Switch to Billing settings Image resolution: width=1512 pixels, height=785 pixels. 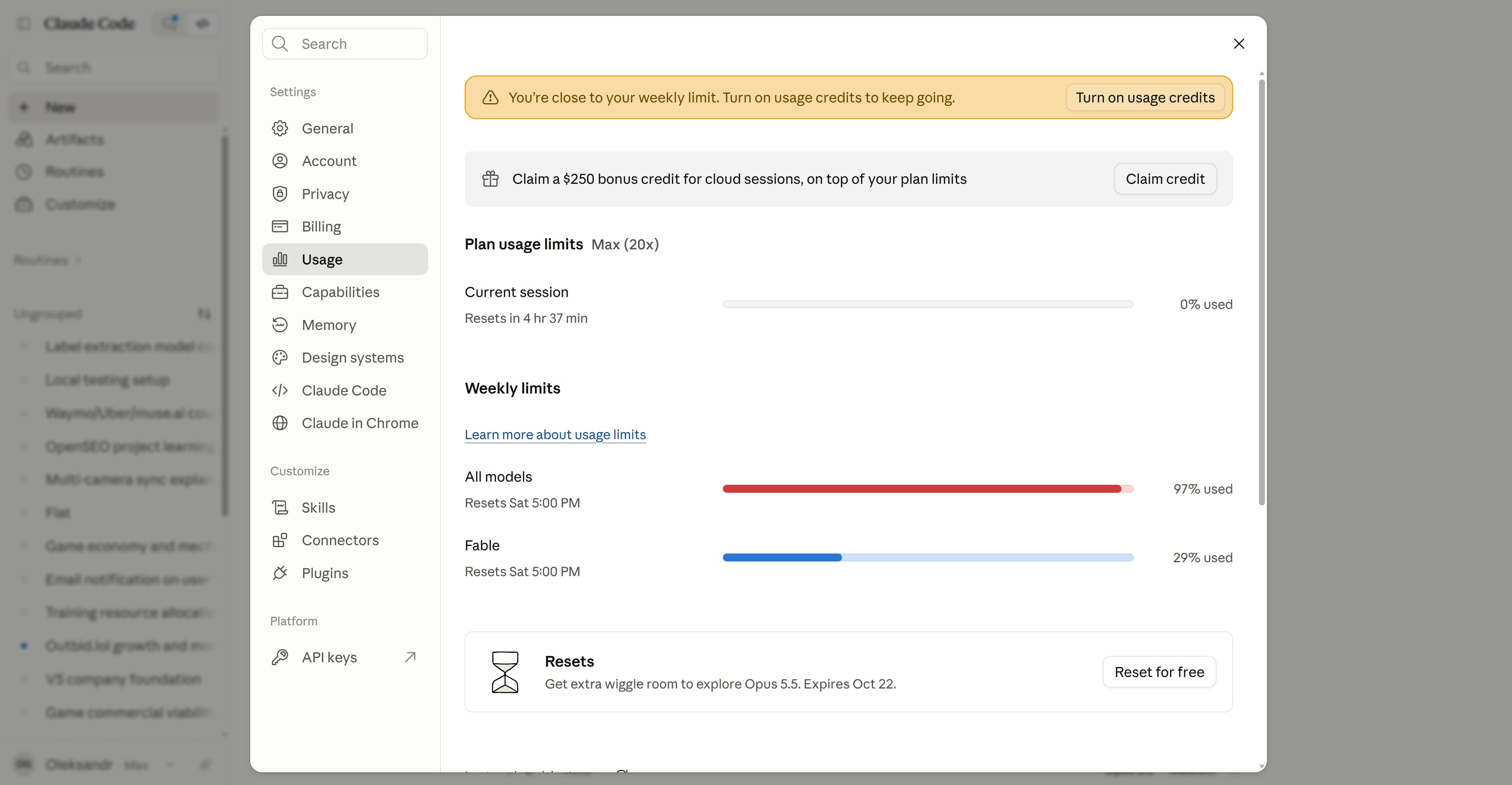click(345, 226)
